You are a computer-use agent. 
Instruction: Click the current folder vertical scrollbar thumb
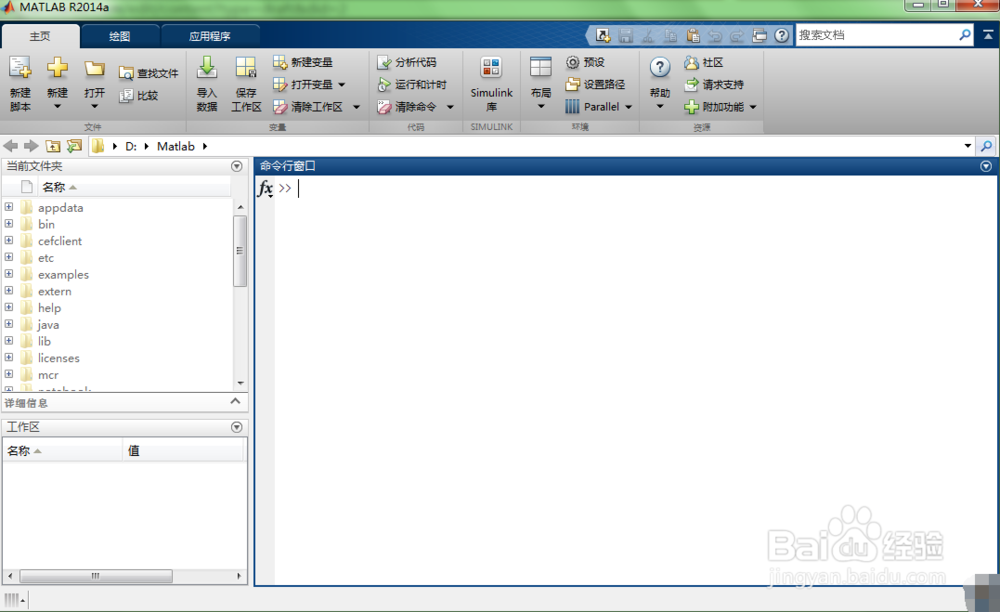click(240, 251)
